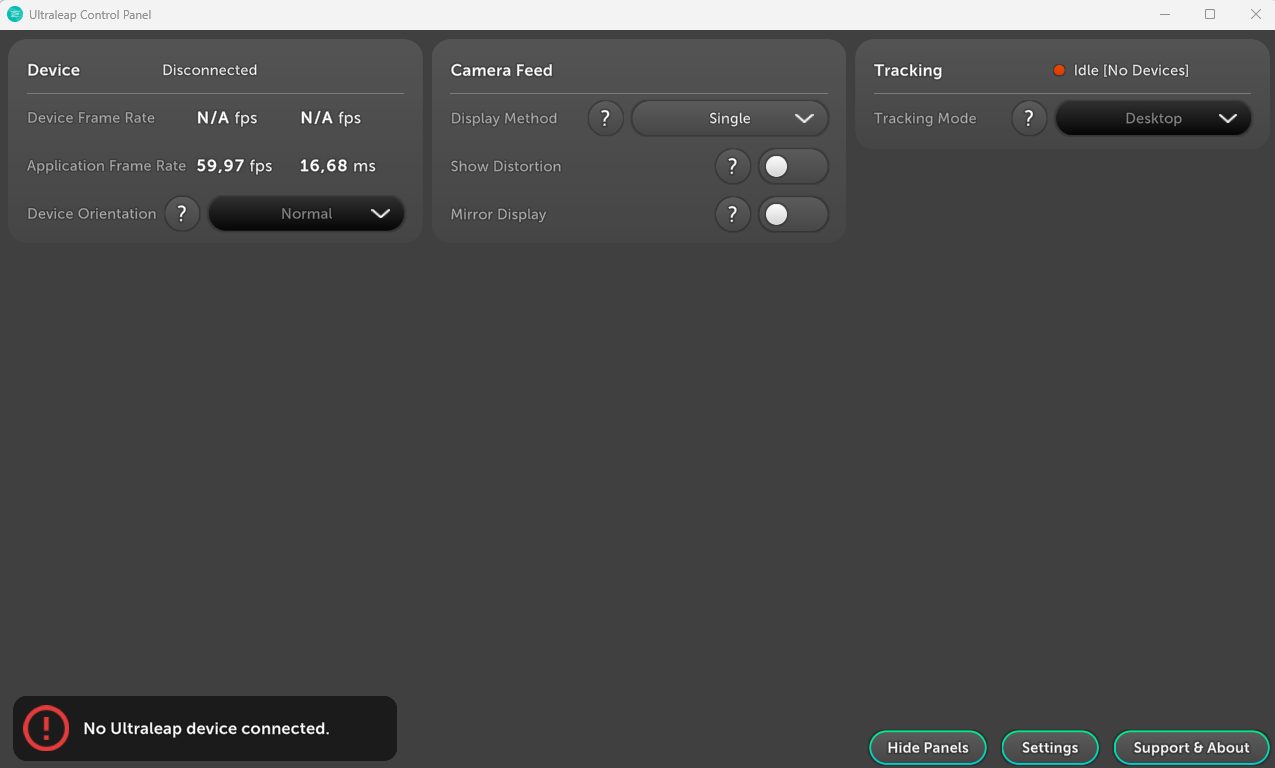This screenshot has width=1275, height=768.
Task: Click the No Ultraleap device connected message
Action: coord(206,728)
